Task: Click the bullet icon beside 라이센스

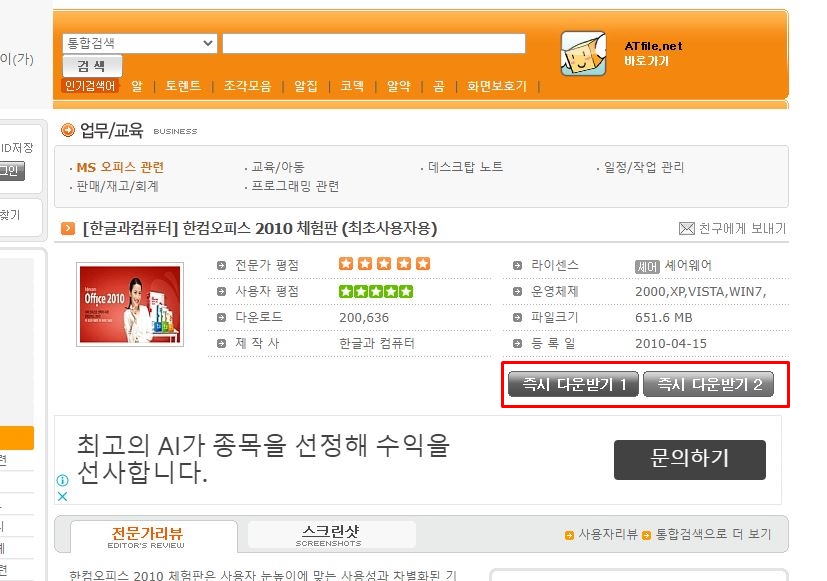Action: pyautogui.click(x=517, y=266)
